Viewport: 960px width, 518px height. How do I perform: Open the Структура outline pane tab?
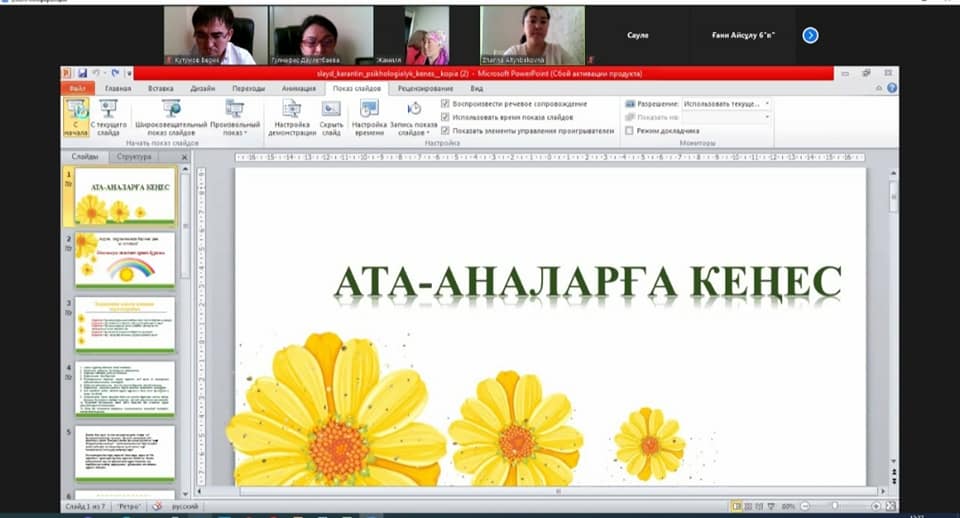(133, 157)
